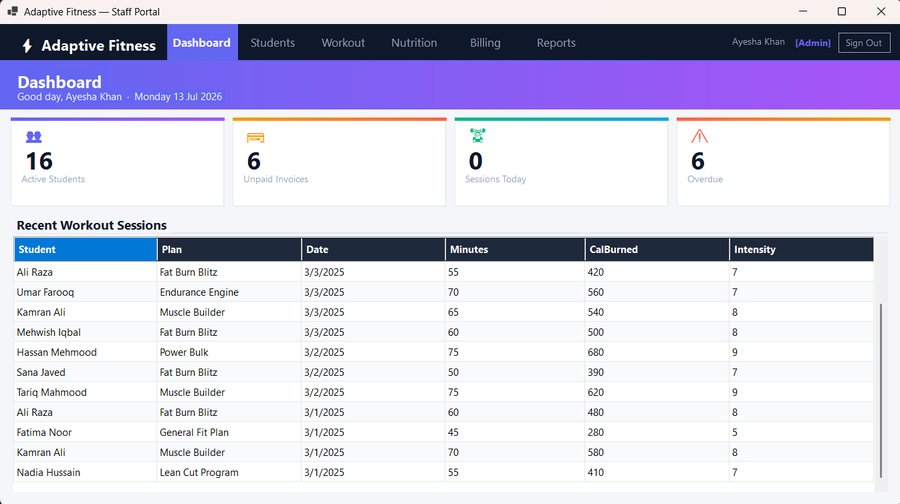Select the Fatima Noor General Fit Plan row
Screen dimensions: 900x504
click(444, 432)
